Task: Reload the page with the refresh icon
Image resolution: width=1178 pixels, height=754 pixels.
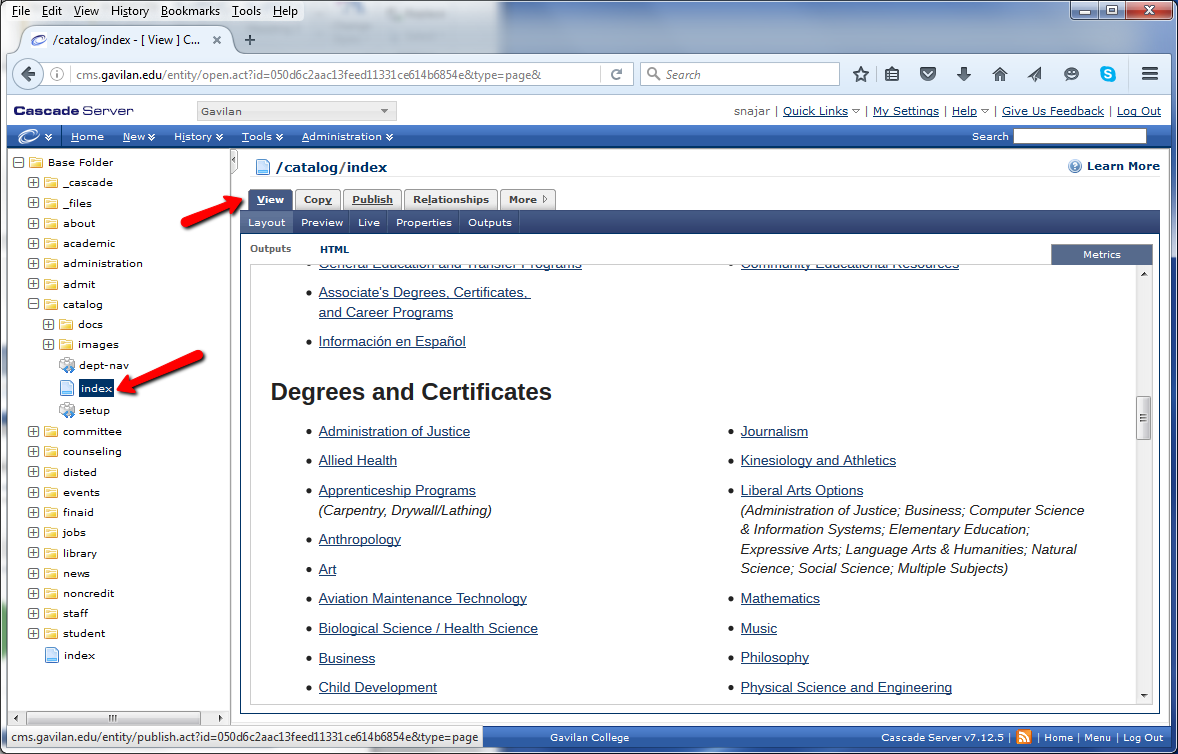Action: click(x=617, y=74)
